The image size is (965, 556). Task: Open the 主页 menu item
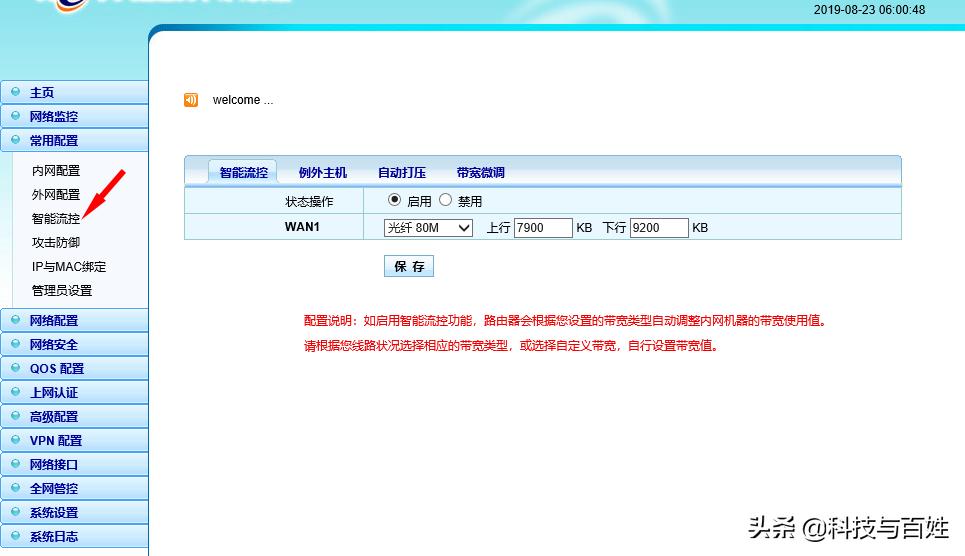pos(74,92)
